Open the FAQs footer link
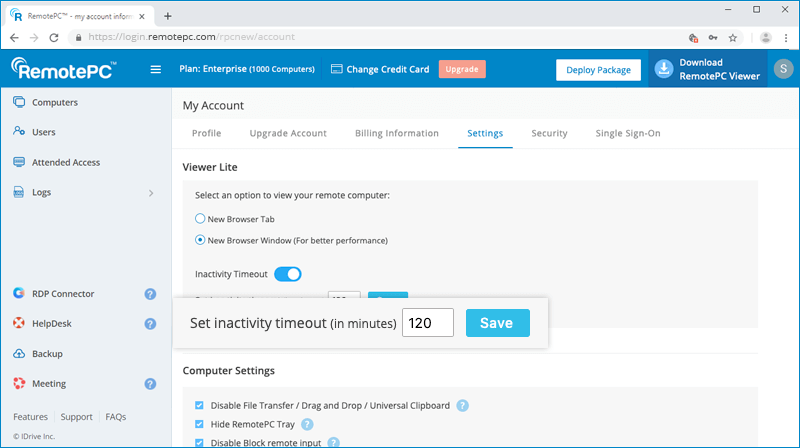The width and height of the screenshot is (800, 448). pos(116,417)
